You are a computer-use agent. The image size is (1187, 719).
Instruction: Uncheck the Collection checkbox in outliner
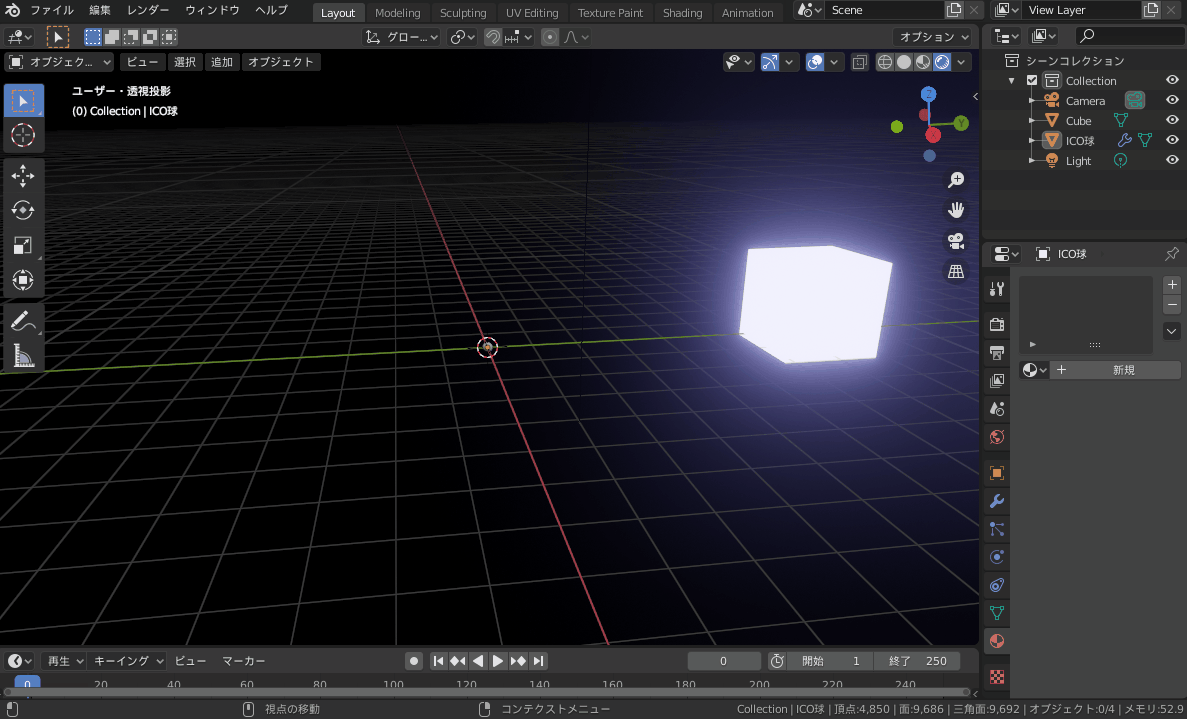click(1032, 81)
